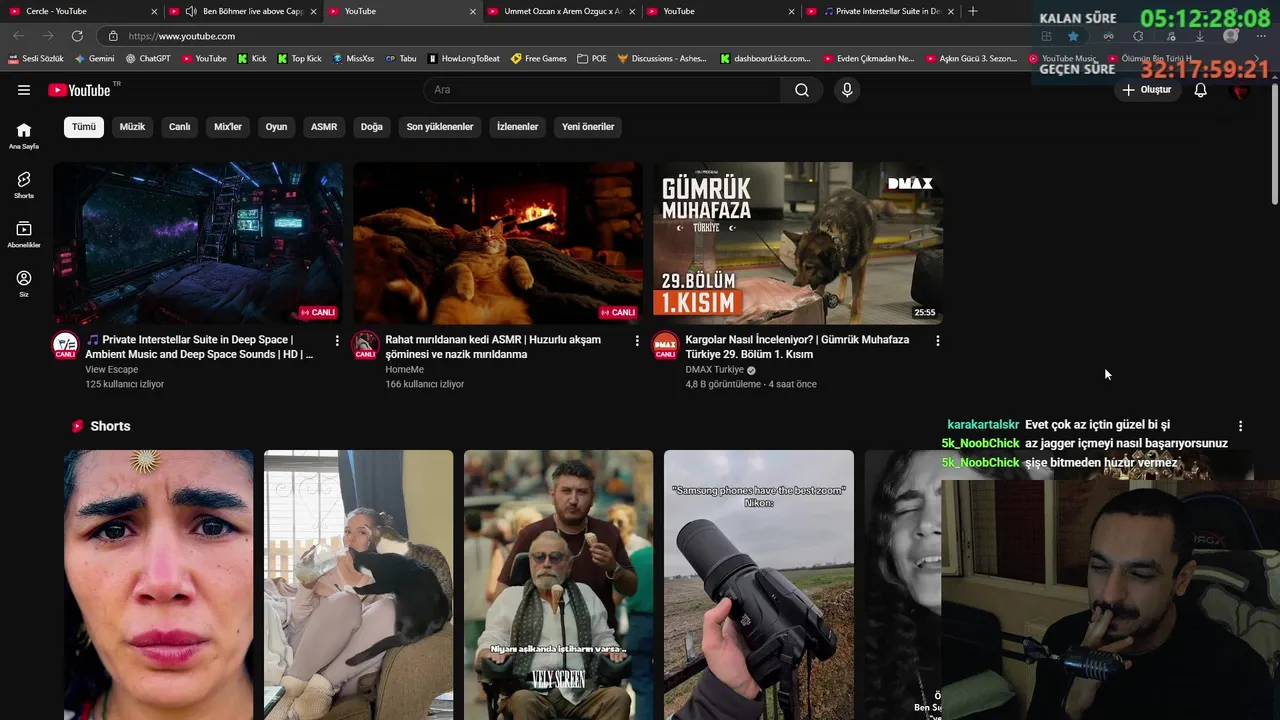1280x720 pixels.
Task: Activate voice search microphone
Action: [x=847, y=90]
